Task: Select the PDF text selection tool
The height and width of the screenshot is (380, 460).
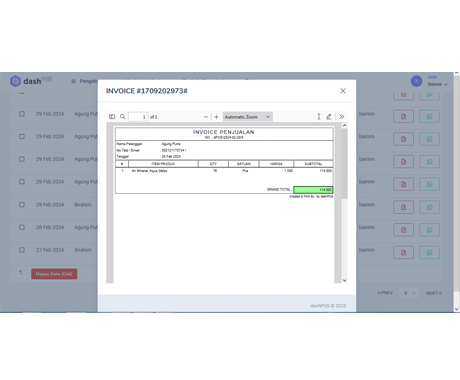Action: [x=319, y=117]
